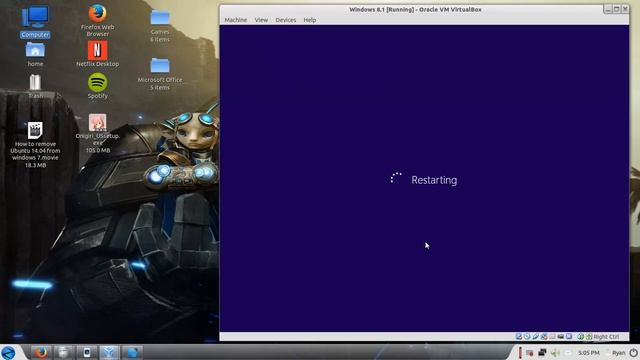Select the Onigiri_USsetup.exe file icon
The height and width of the screenshot is (360, 640).
click(x=98, y=133)
